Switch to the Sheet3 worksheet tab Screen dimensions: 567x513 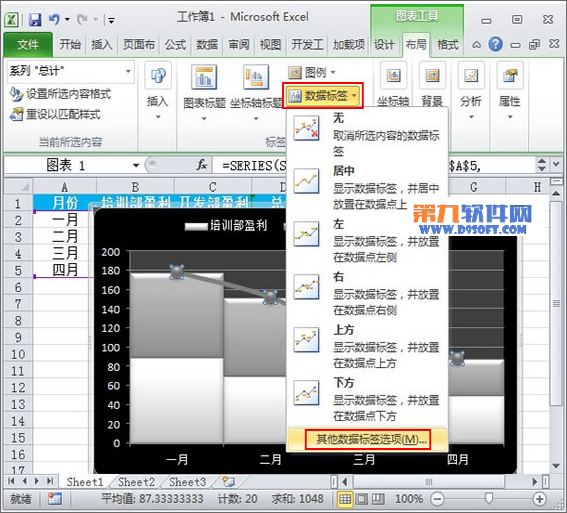pos(188,482)
